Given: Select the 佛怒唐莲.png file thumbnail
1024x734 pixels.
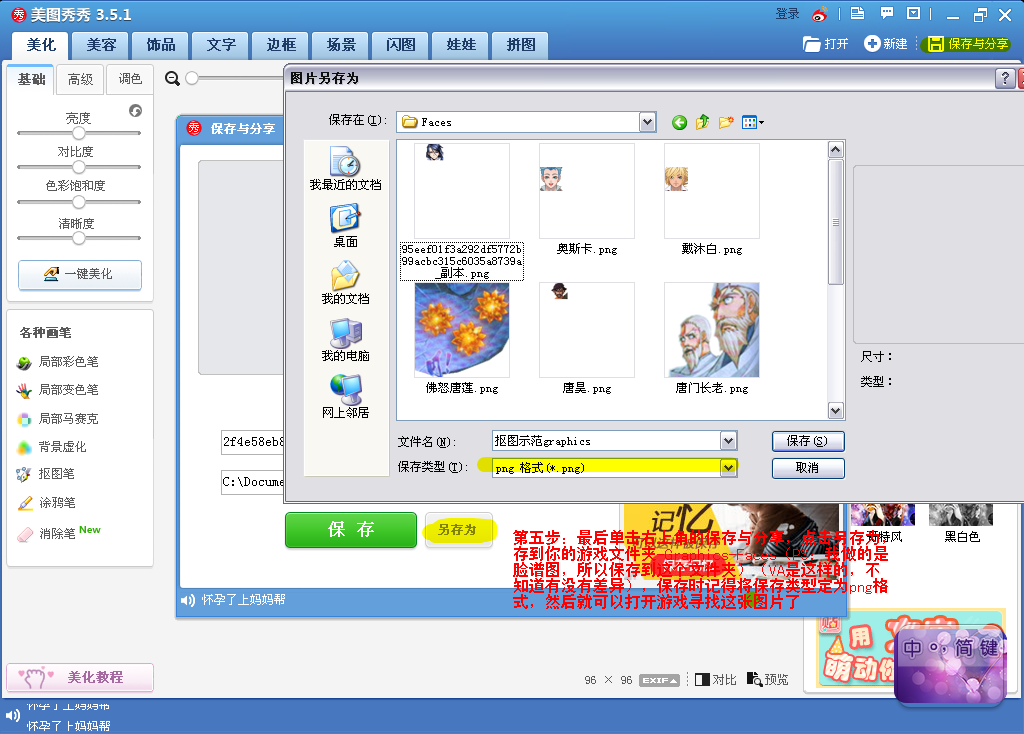Looking at the screenshot, I should pyautogui.click(x=462, y=330).
